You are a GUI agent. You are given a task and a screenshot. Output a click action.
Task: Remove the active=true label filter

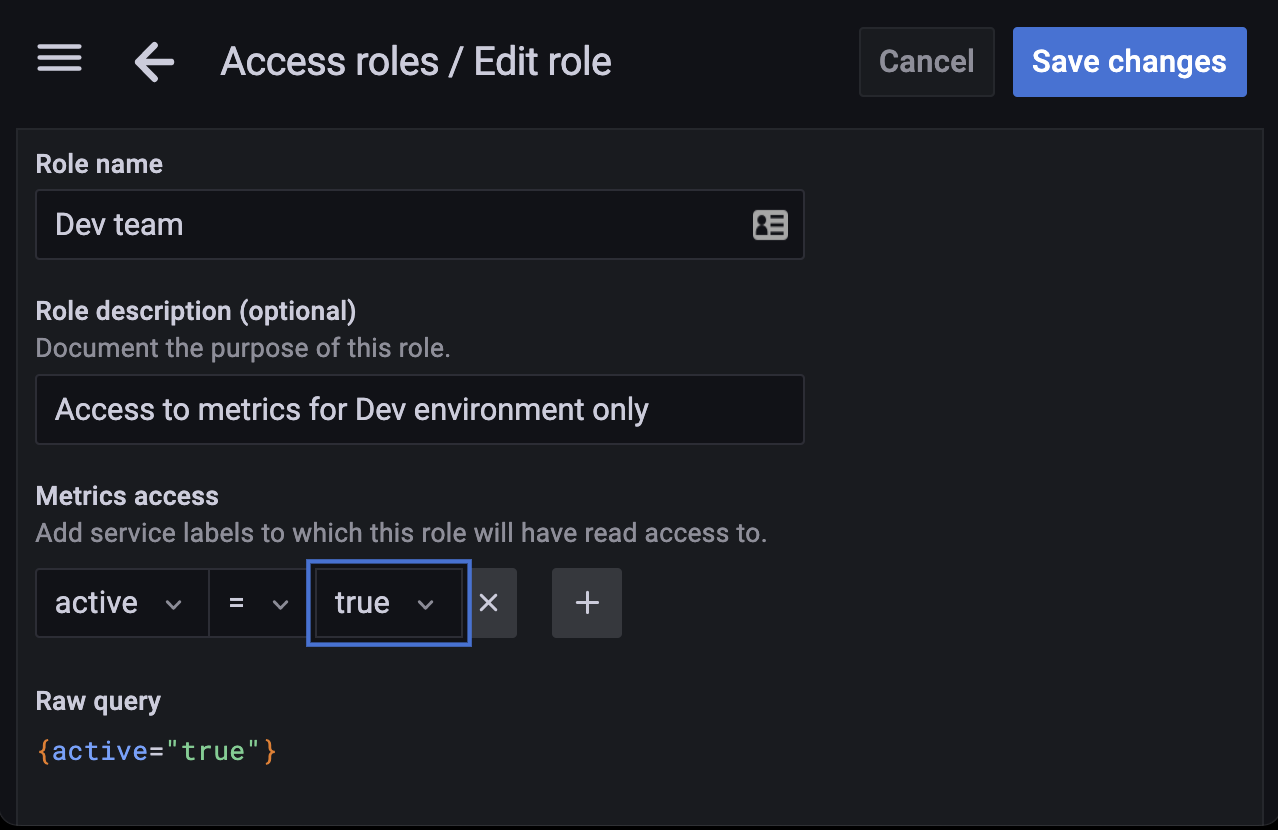[x=488, y=603]
